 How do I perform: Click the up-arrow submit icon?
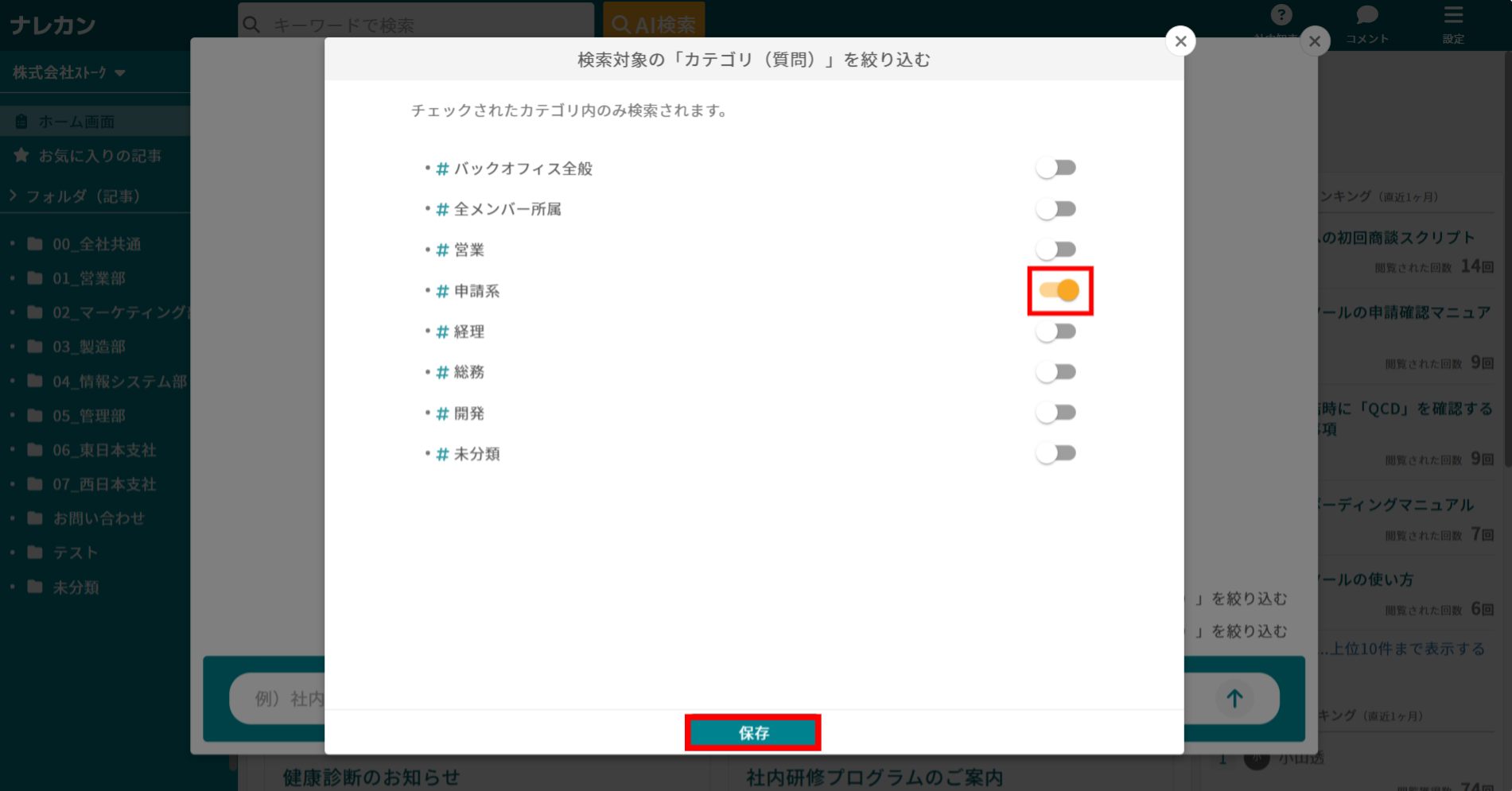[x=1234, y=699]
